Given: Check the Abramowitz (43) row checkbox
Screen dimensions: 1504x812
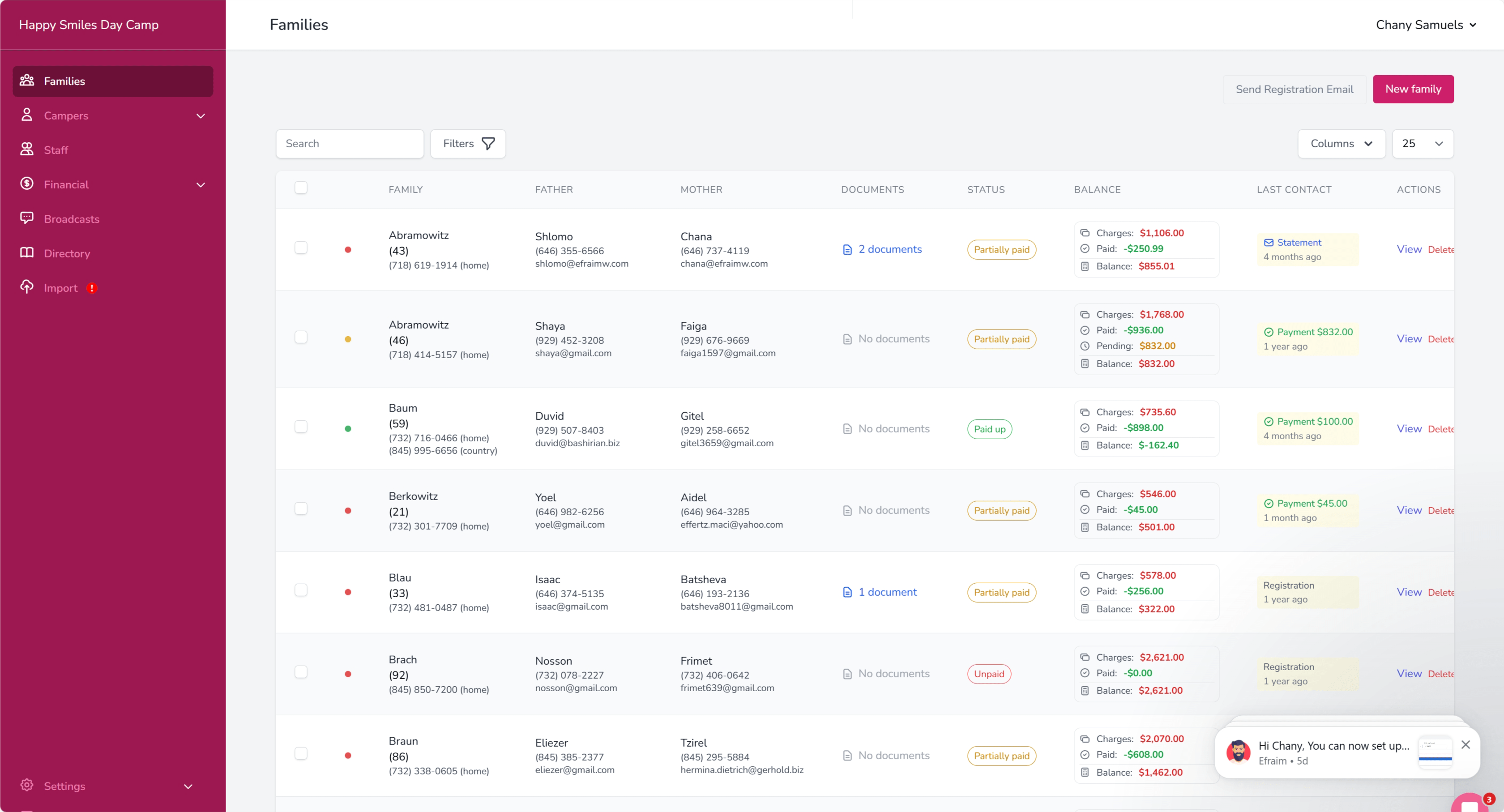Looking at the screenshot, I should pyautogui.click(x=301, y=247).
